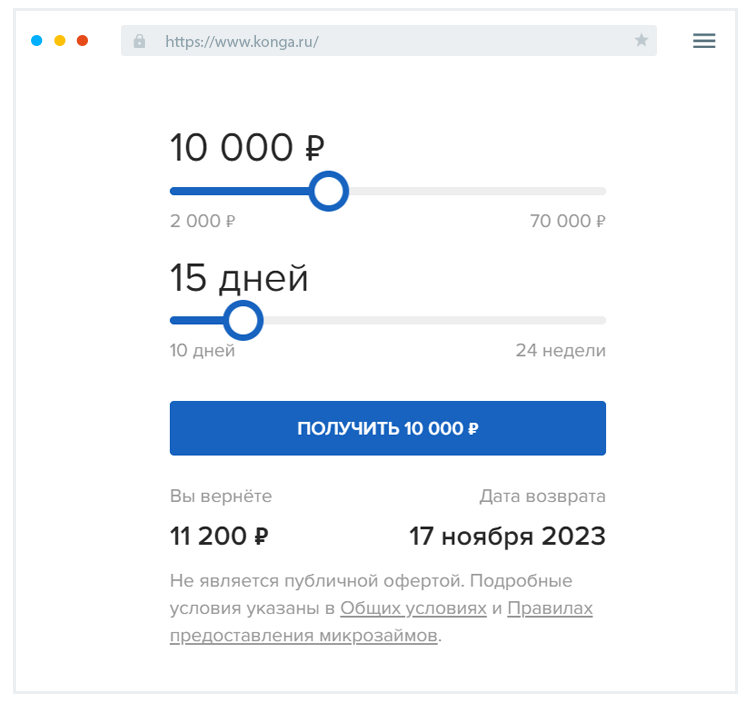
Task: Click the yellow window control dot
Action: point(60,41)
